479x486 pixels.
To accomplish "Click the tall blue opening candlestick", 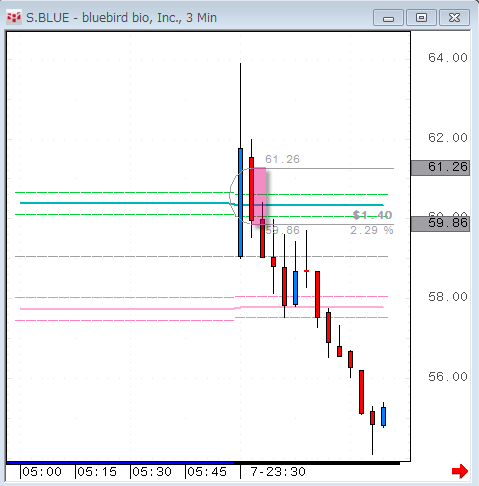I will click(240, 202).
